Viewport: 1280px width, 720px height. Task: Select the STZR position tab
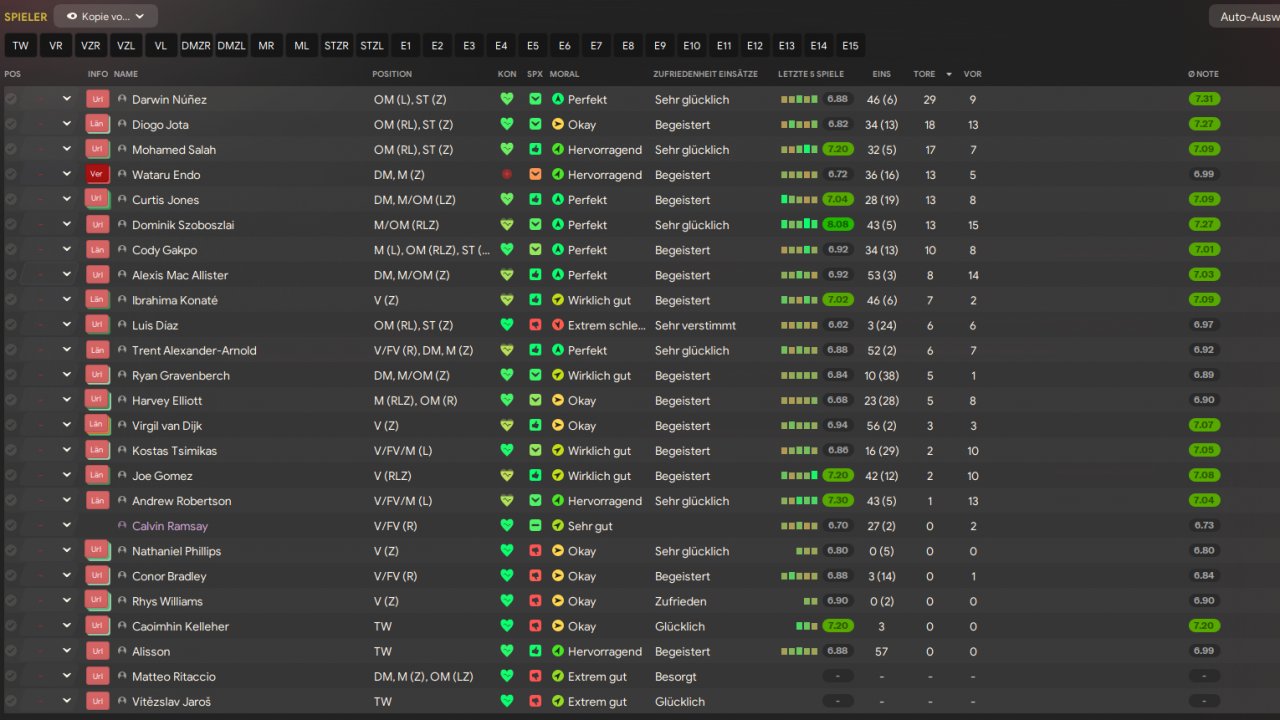337,46
